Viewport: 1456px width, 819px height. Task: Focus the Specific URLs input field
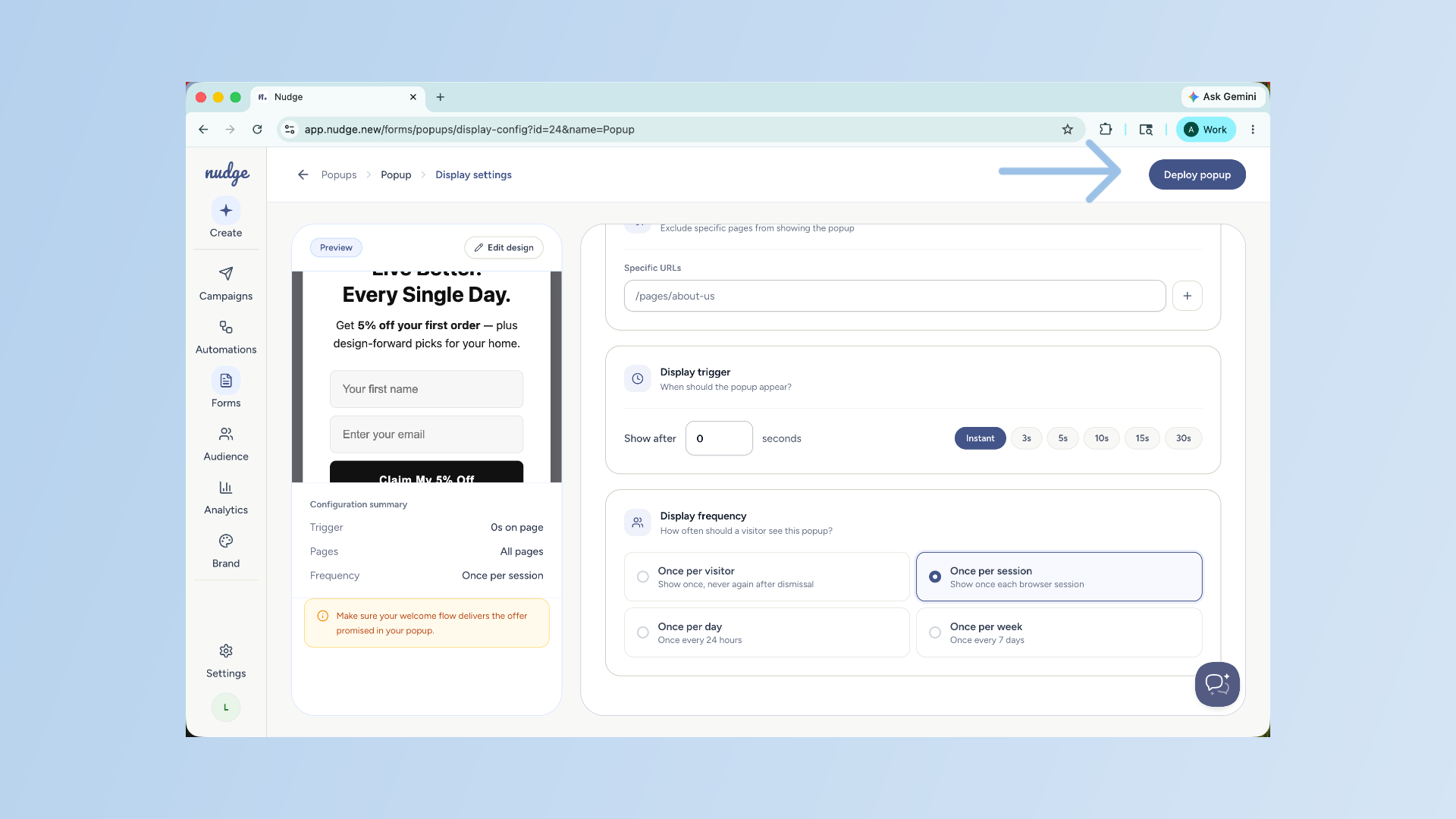(x=895, y=296)
